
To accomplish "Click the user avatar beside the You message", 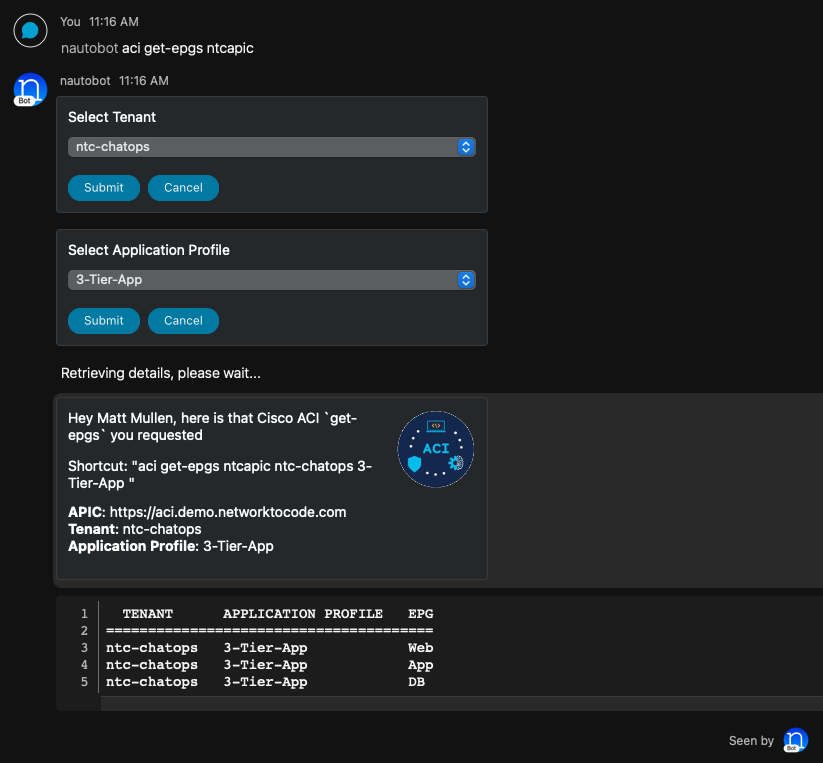I will [x=30, y=30].
